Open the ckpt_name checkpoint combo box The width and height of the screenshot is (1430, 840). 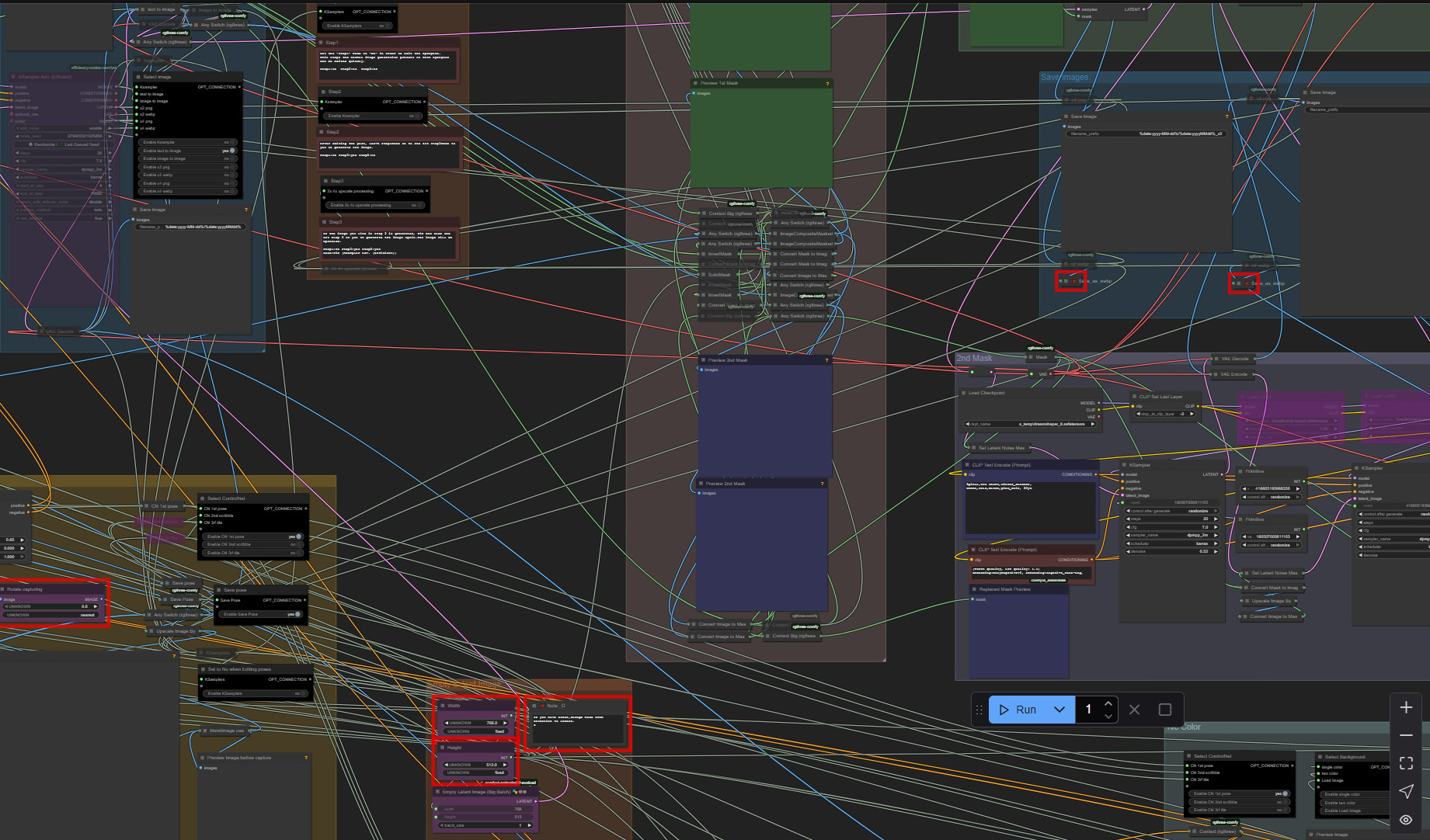[x=1030, y=424]
